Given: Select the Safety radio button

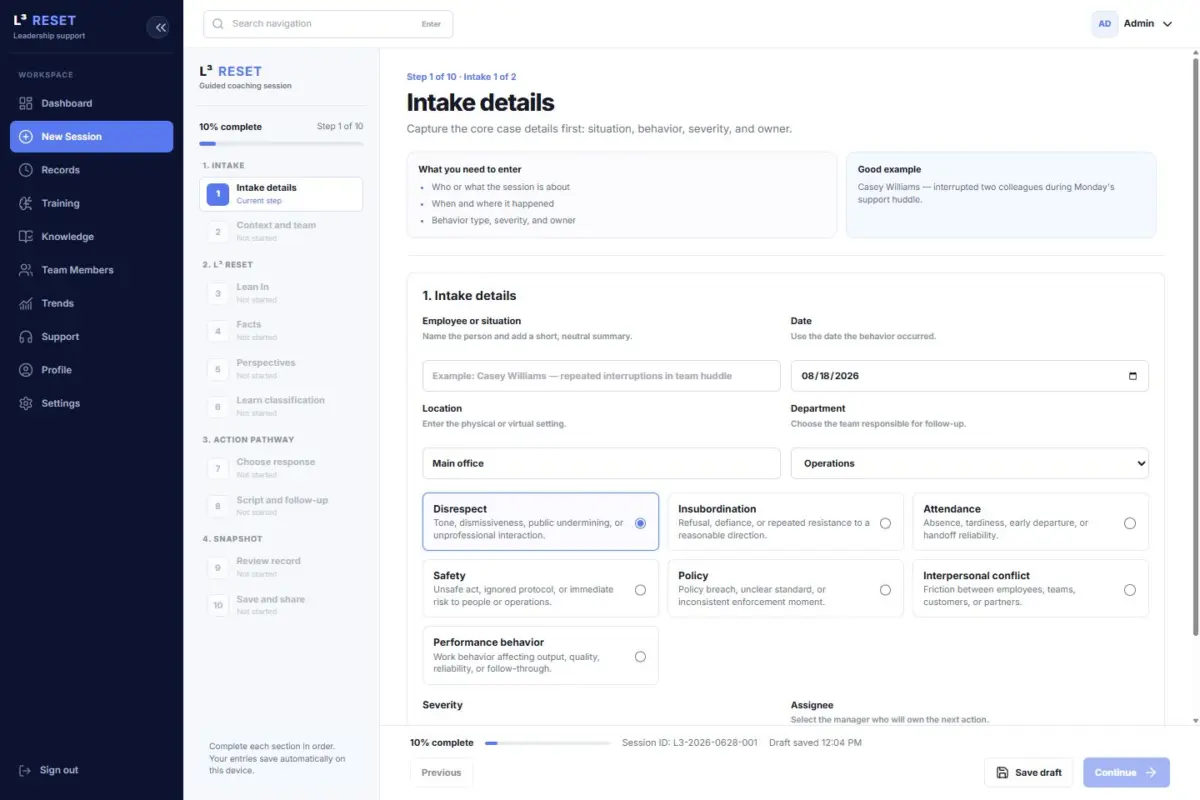Looking at the screenshot, I should coord(640,590).
